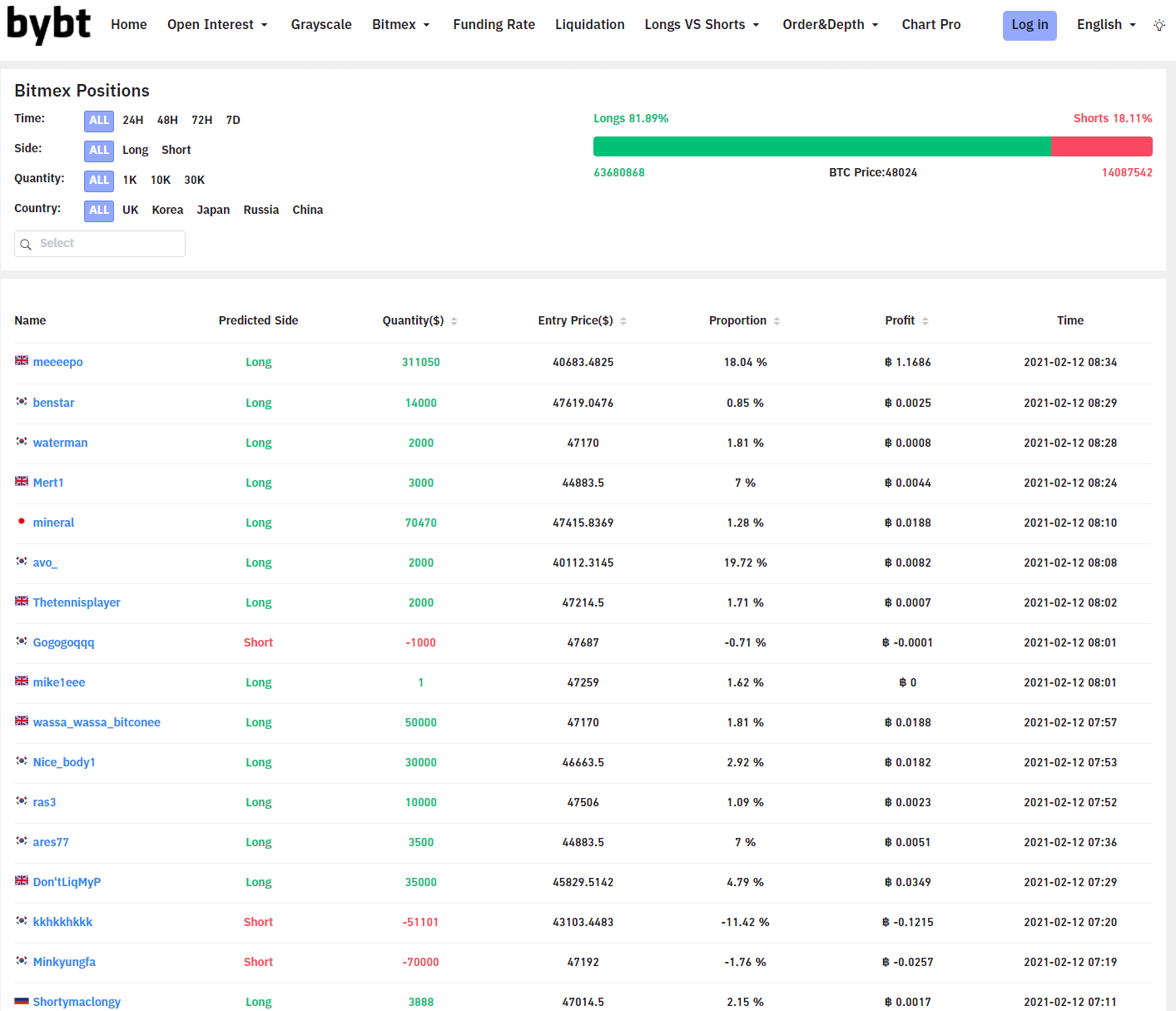Filter Time to 7D

tap(233, 121)
